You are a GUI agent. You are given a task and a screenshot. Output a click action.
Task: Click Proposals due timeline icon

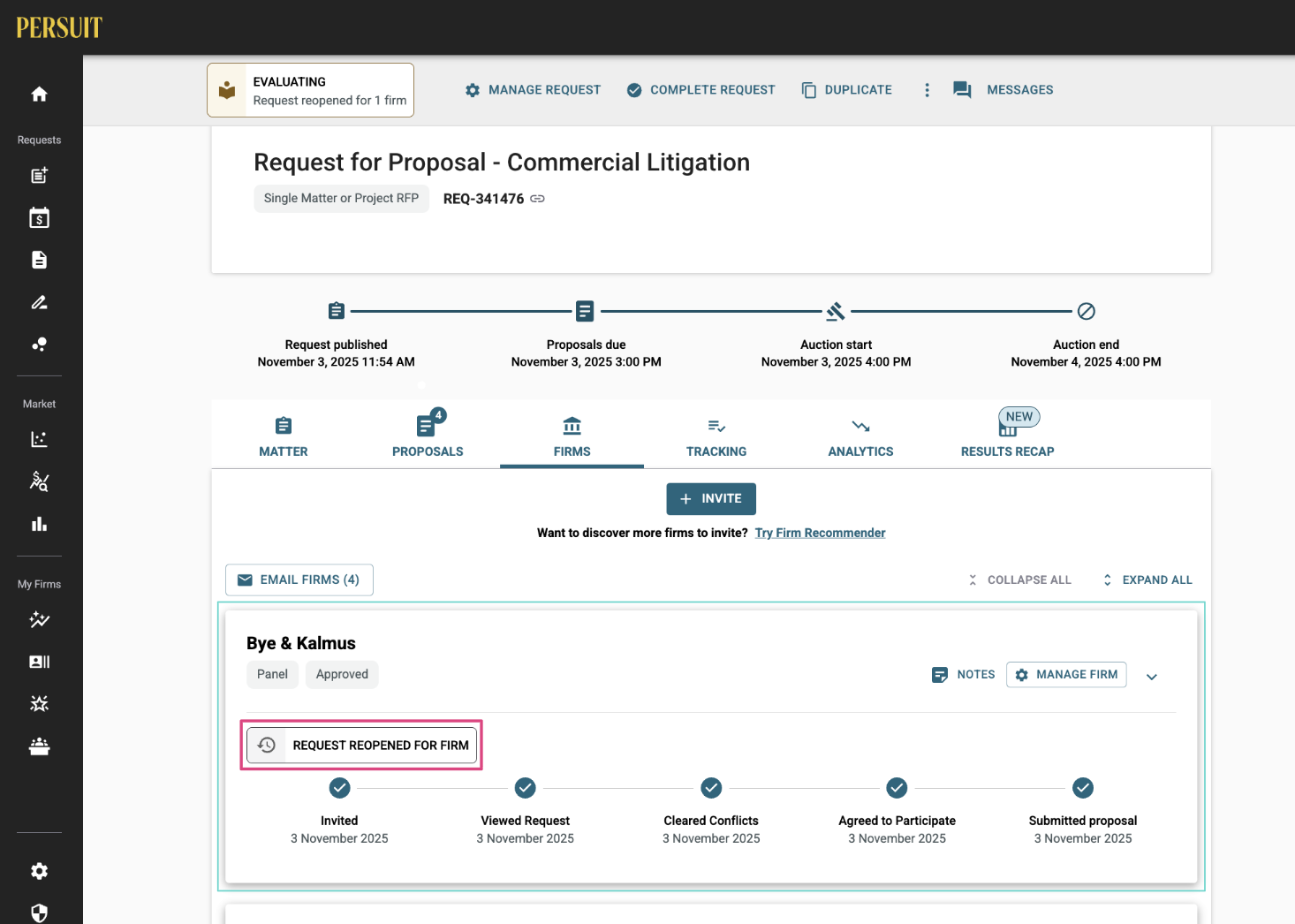point(585,311)
